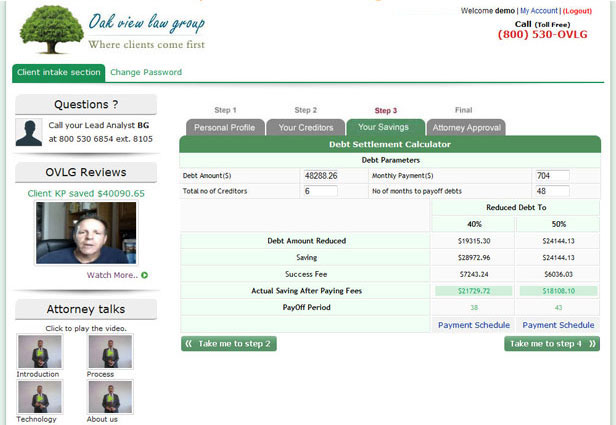
Task: Play the About us attorney video
Action: click(x=110, y=397)
